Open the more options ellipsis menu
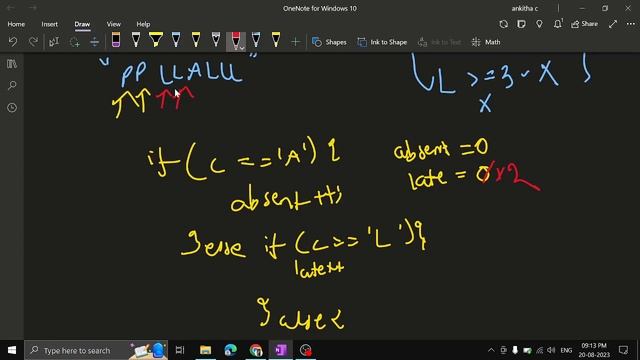Screen dimensions: 640x360 631,24
